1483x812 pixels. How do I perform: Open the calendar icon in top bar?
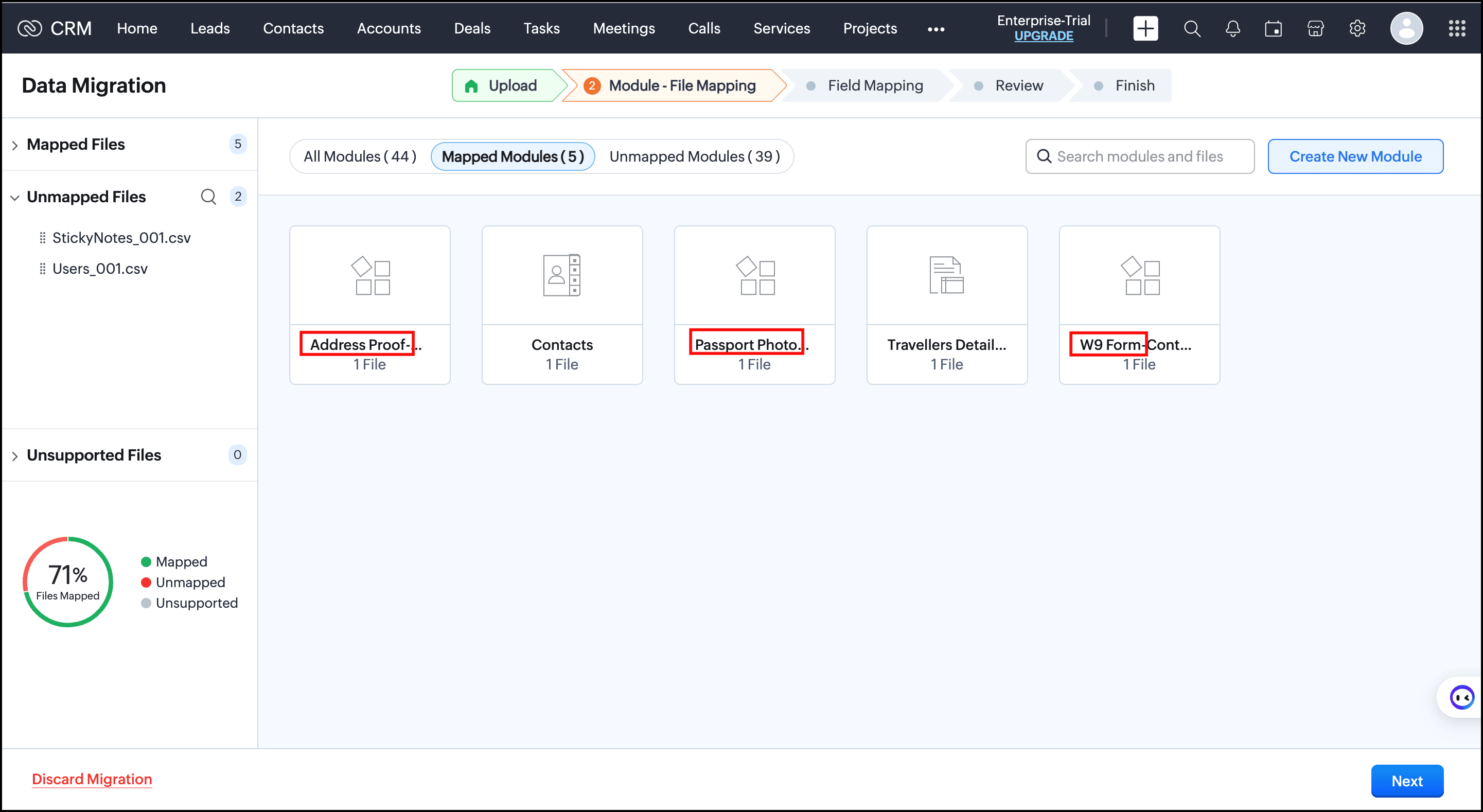1273,28
